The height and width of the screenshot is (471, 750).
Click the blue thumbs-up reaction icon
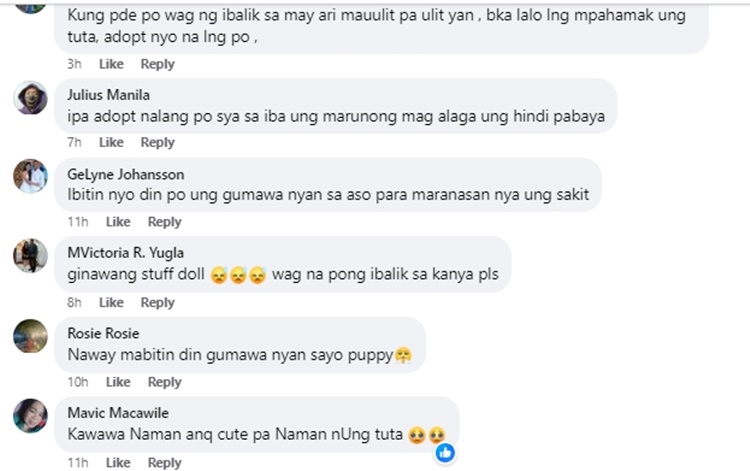click(445, 452)
